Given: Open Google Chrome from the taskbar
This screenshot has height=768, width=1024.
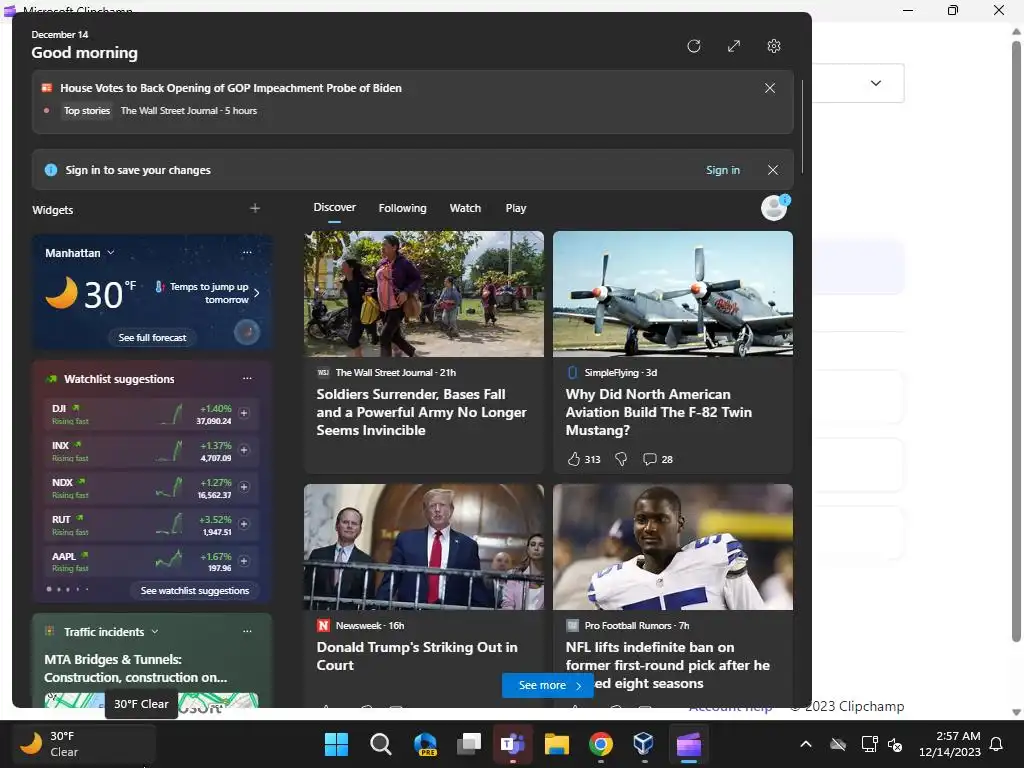Looking at the screenshot, I should tap(601, 744).
